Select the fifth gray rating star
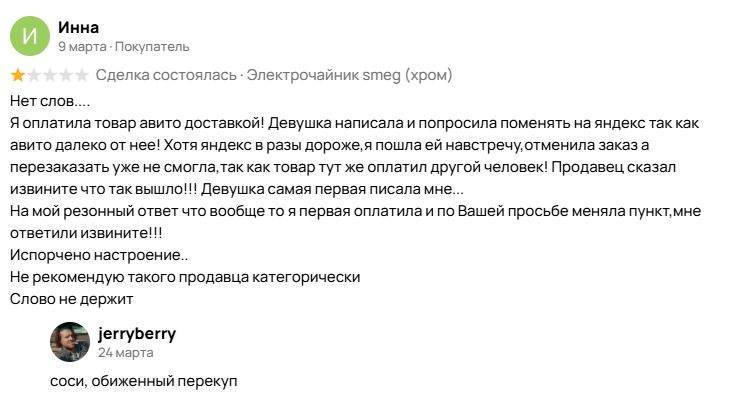Screen dimensions: 744x409 point(82,75)
